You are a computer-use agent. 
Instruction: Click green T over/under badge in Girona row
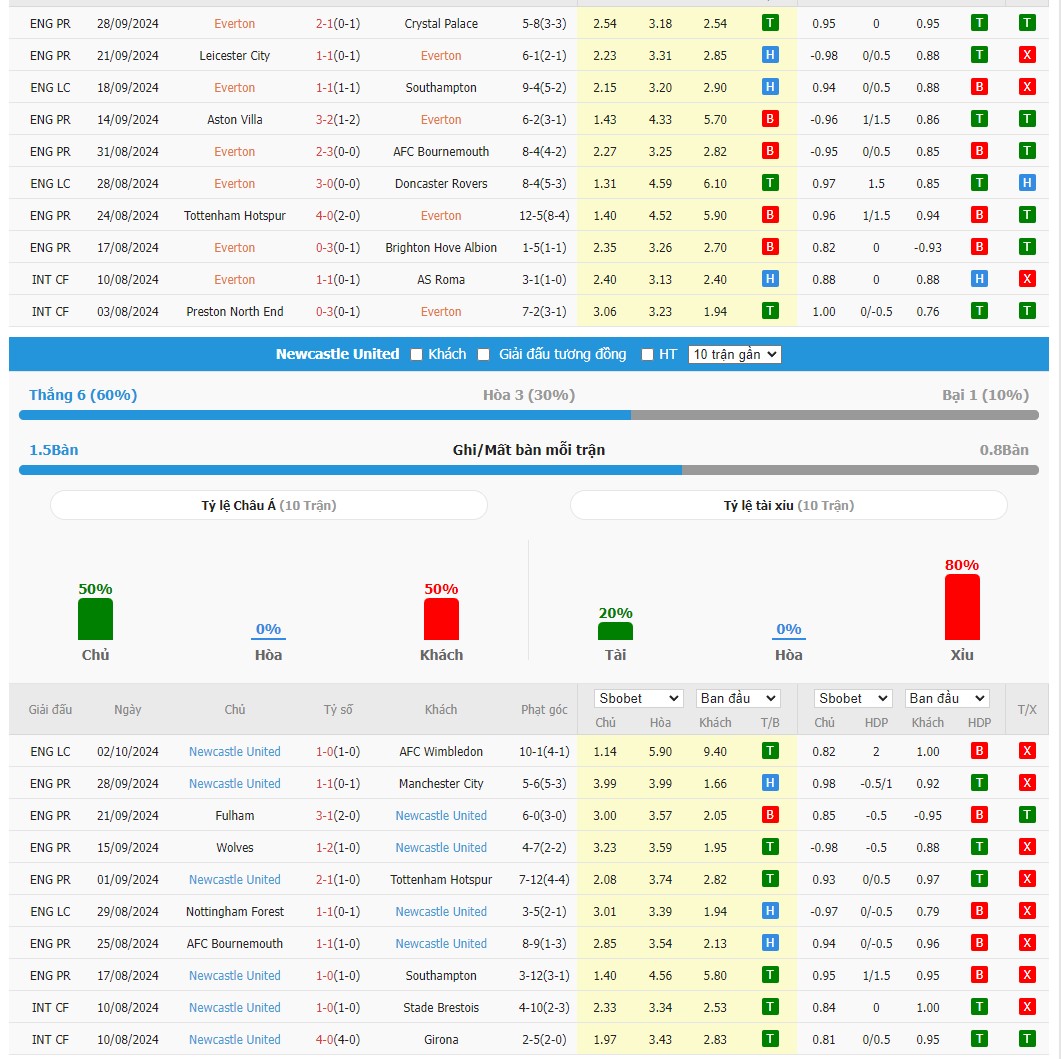1027,1039
